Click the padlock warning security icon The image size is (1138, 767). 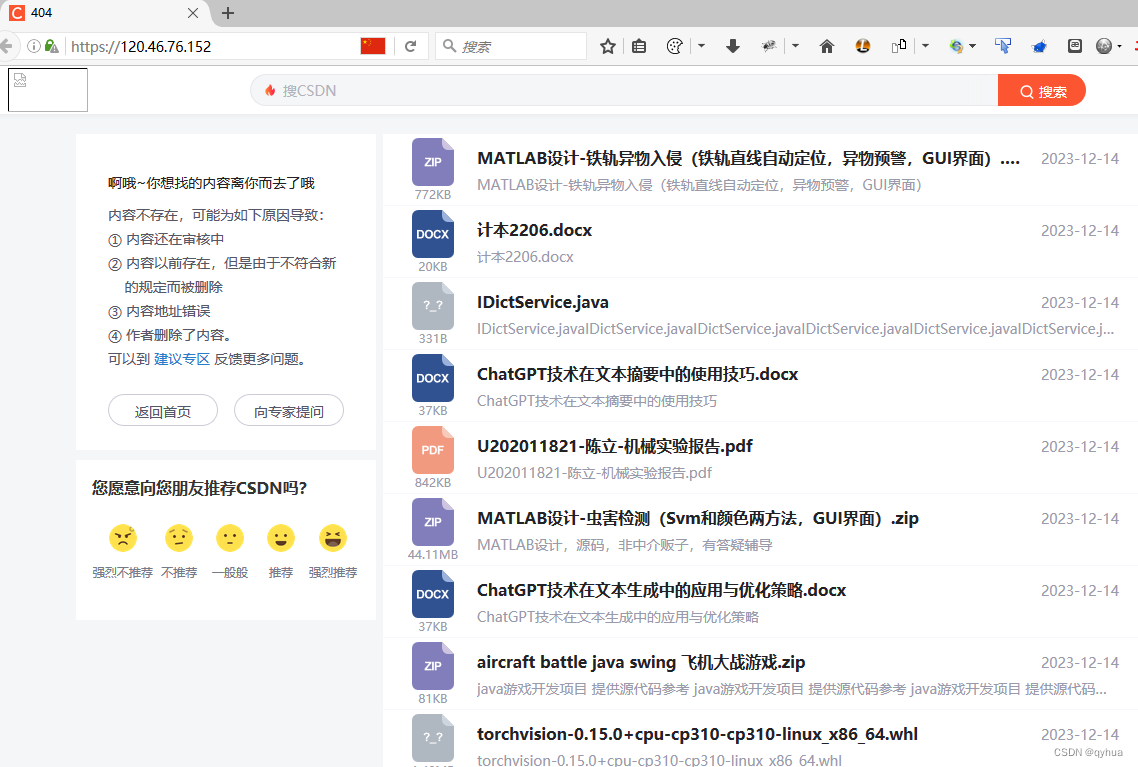tap(51, 46)
